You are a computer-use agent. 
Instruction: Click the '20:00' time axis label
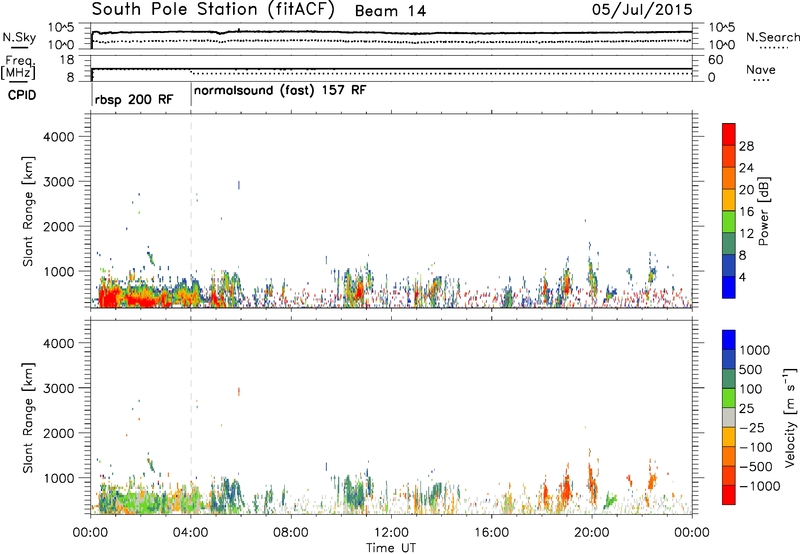point(592,533)
